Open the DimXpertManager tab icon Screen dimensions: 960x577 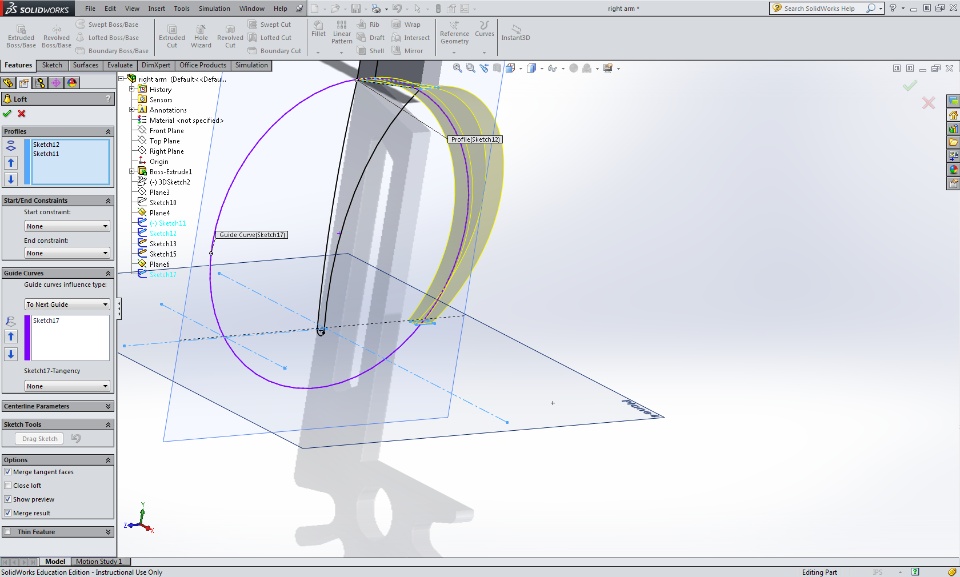click(x=56, y=83)
